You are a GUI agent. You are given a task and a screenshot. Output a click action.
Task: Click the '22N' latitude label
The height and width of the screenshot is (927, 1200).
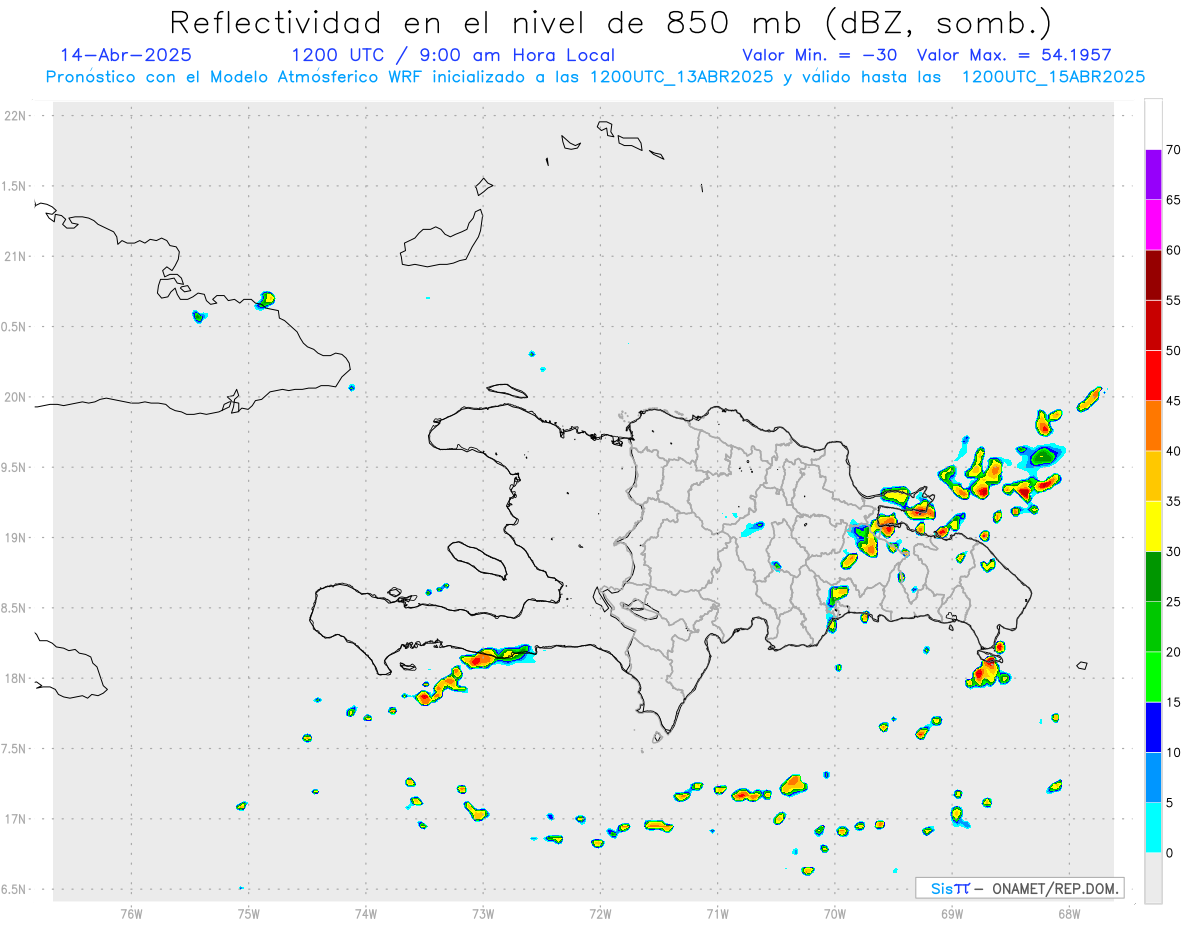(x=17, y=116)
